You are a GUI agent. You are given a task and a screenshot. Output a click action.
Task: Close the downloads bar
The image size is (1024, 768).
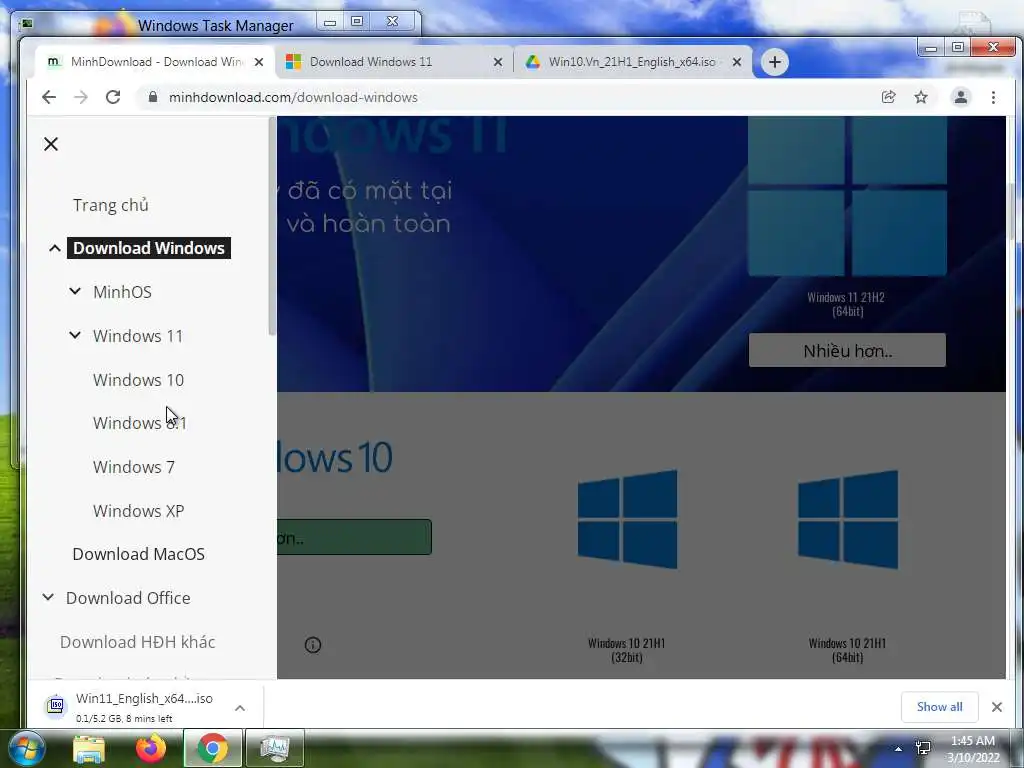pos(997,707)
